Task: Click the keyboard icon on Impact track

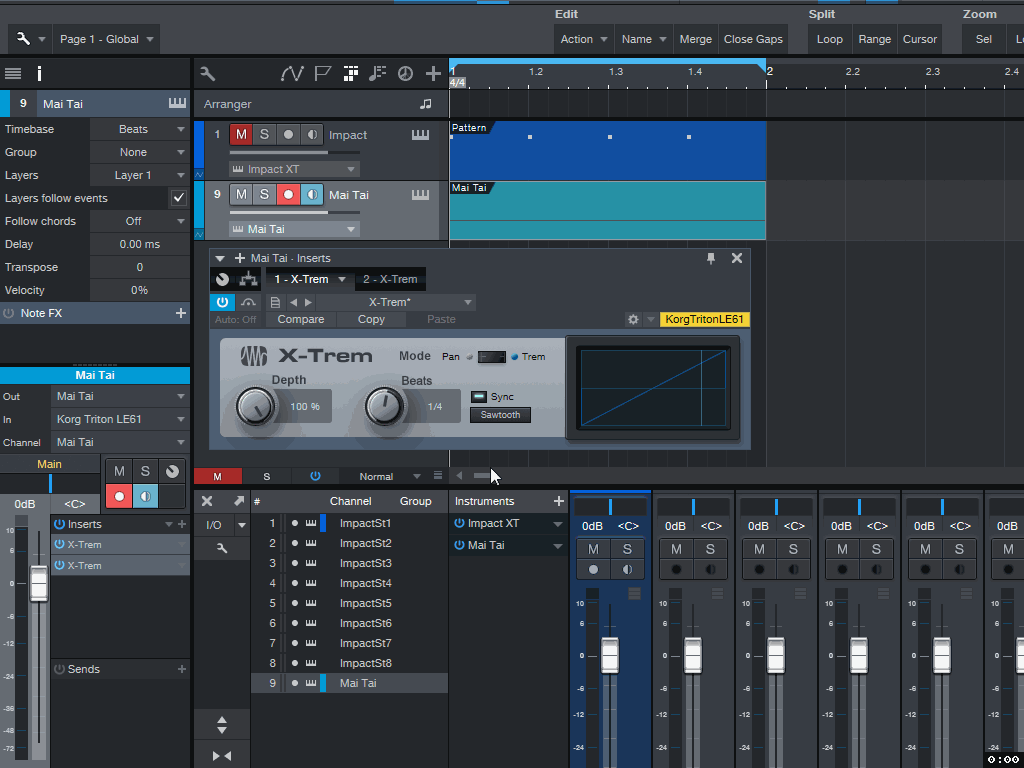Action: tap(420, 135)
